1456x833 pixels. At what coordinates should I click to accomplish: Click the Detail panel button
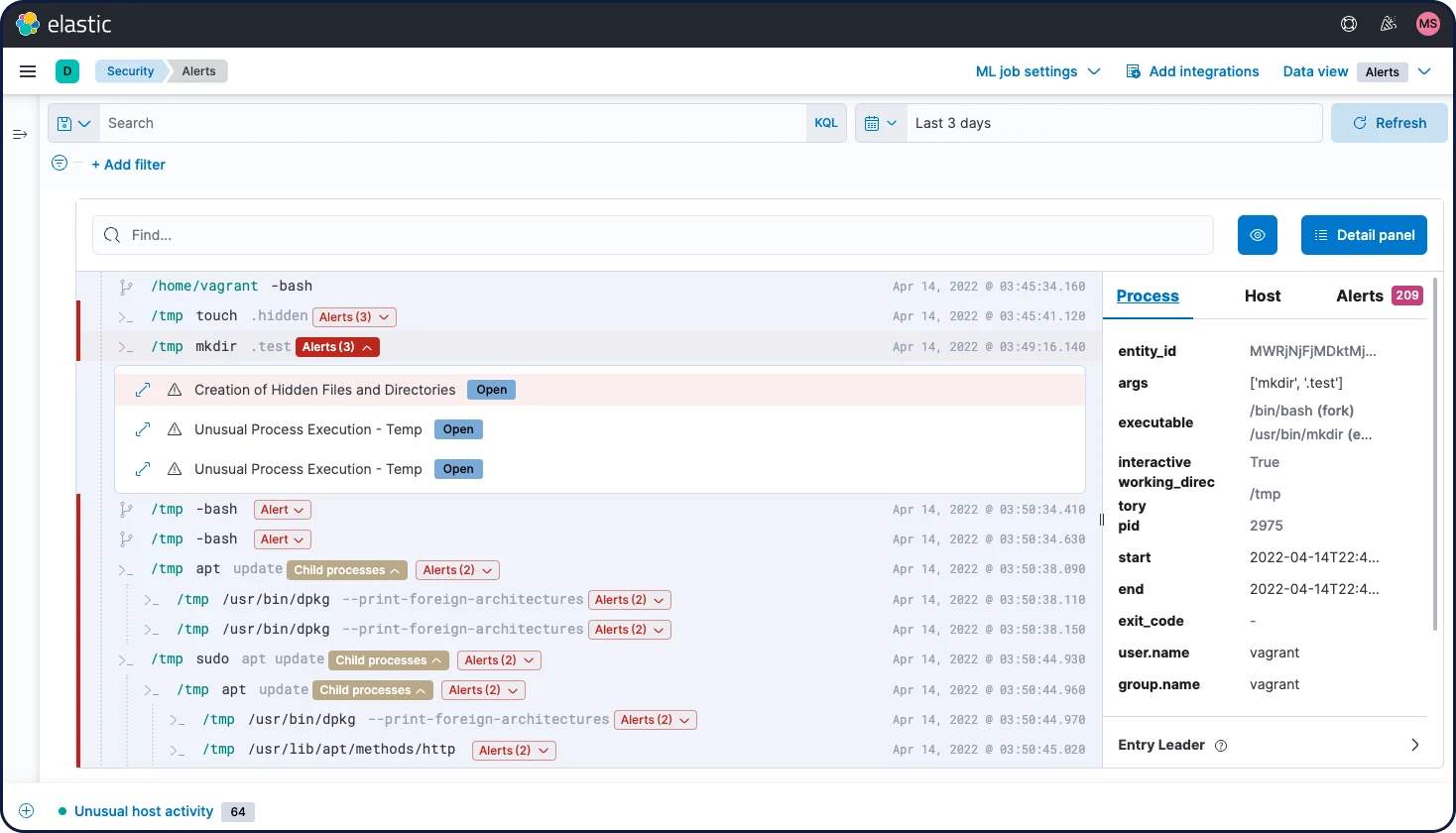pos(1364,235)
